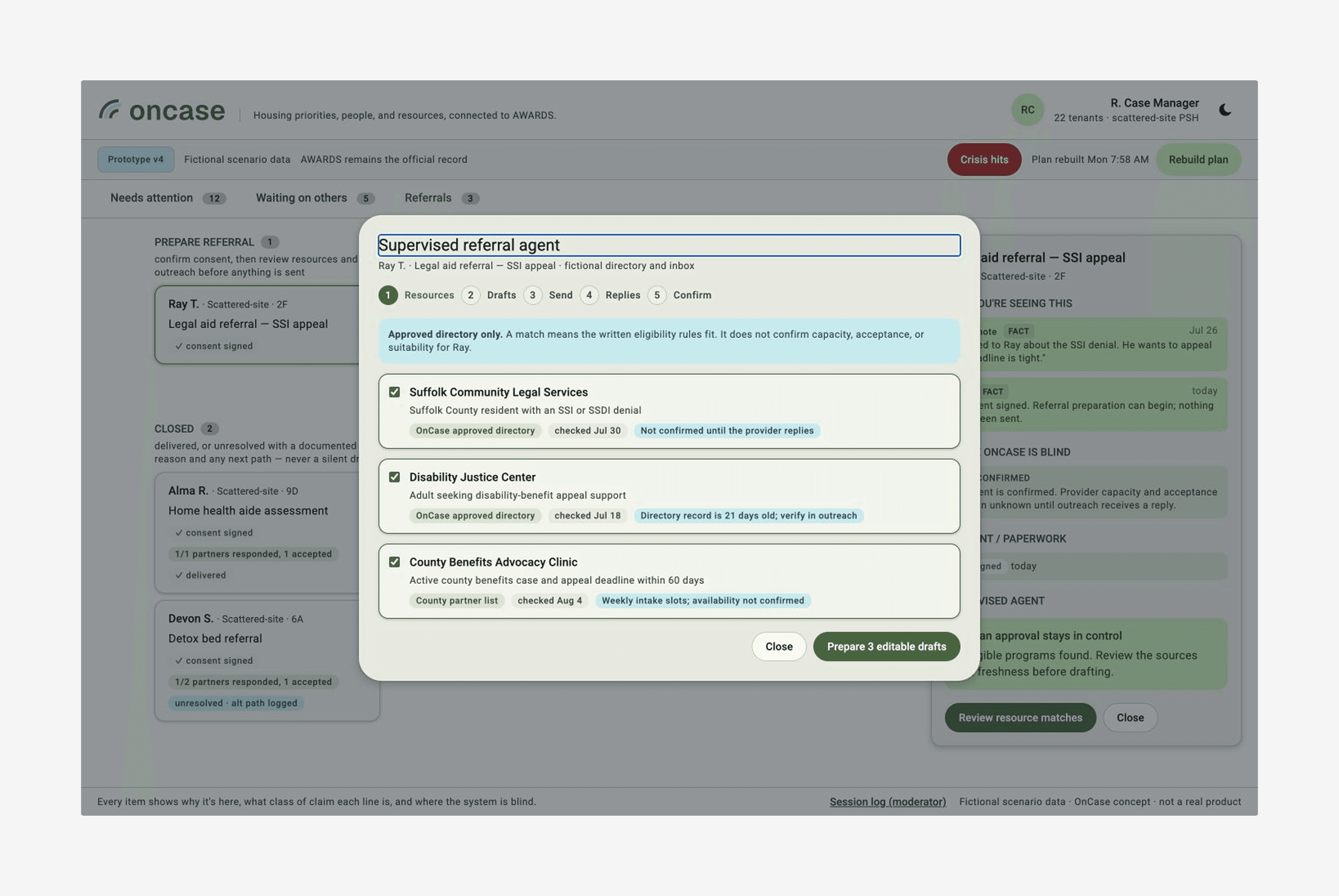Click 'AWARDS remains the official record' text

383,159
